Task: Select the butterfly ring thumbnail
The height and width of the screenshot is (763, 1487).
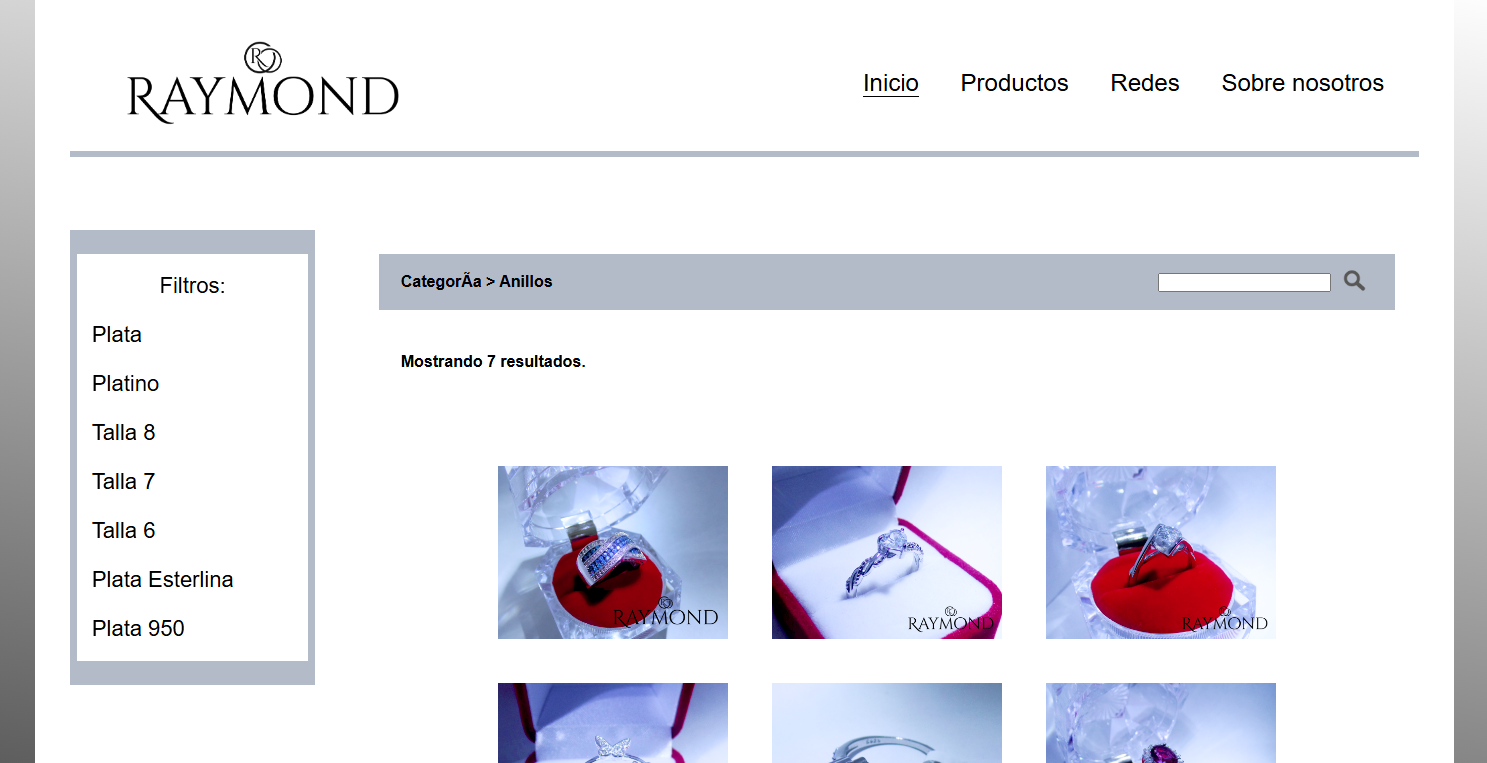Action: (613, 723)
